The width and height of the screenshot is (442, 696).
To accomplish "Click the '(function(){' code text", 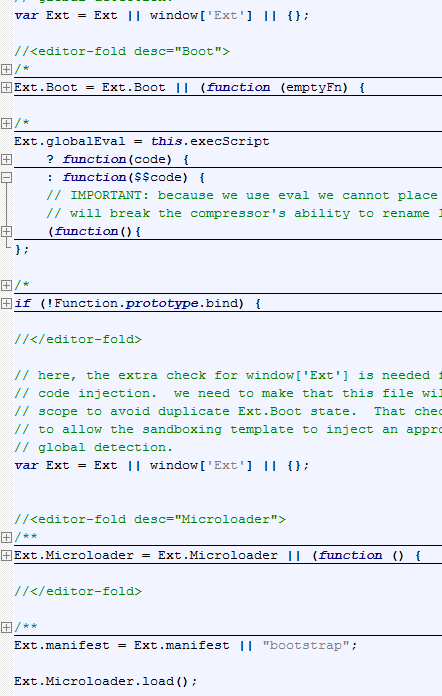I will 94,232.
